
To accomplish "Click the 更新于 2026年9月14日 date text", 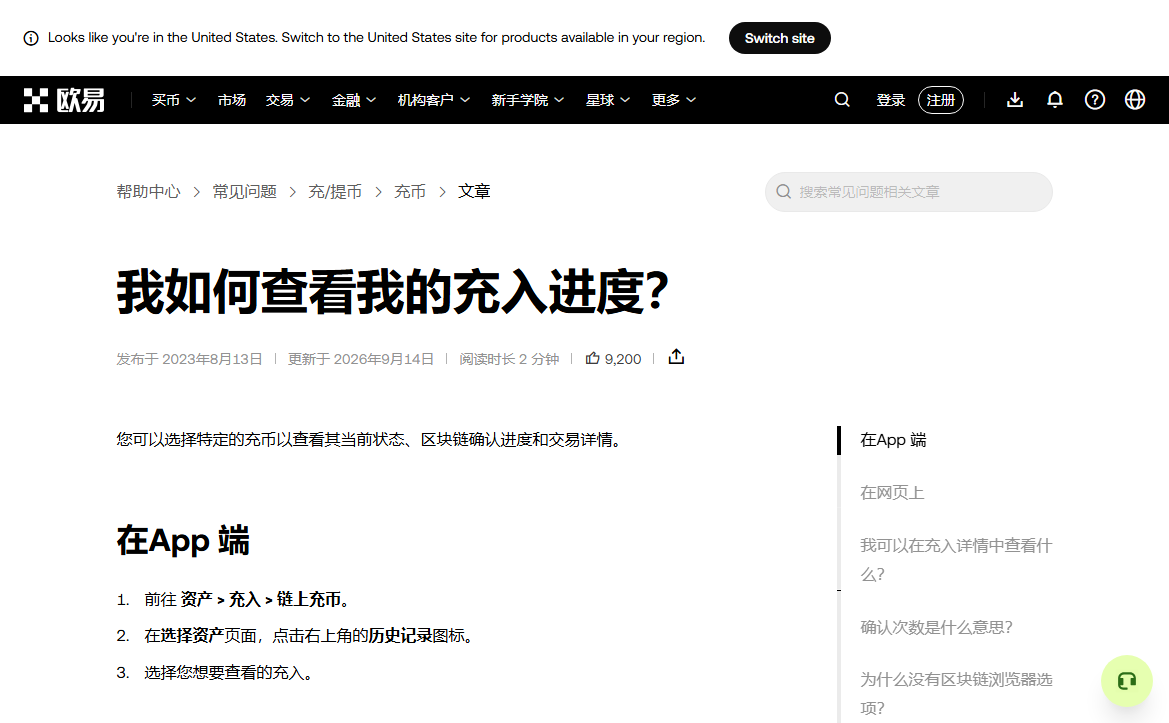I will 361,359.
